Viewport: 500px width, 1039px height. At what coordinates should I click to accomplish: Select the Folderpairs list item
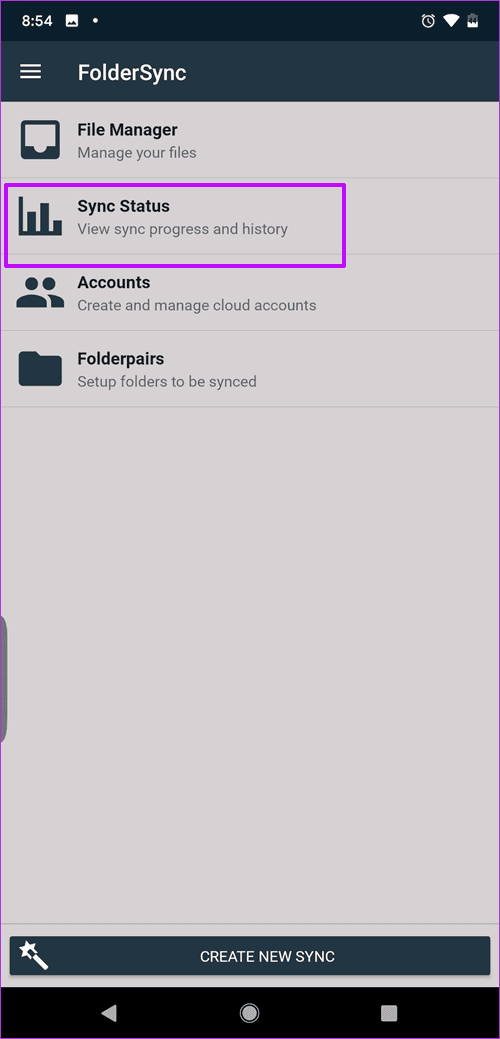pos(250,368)
